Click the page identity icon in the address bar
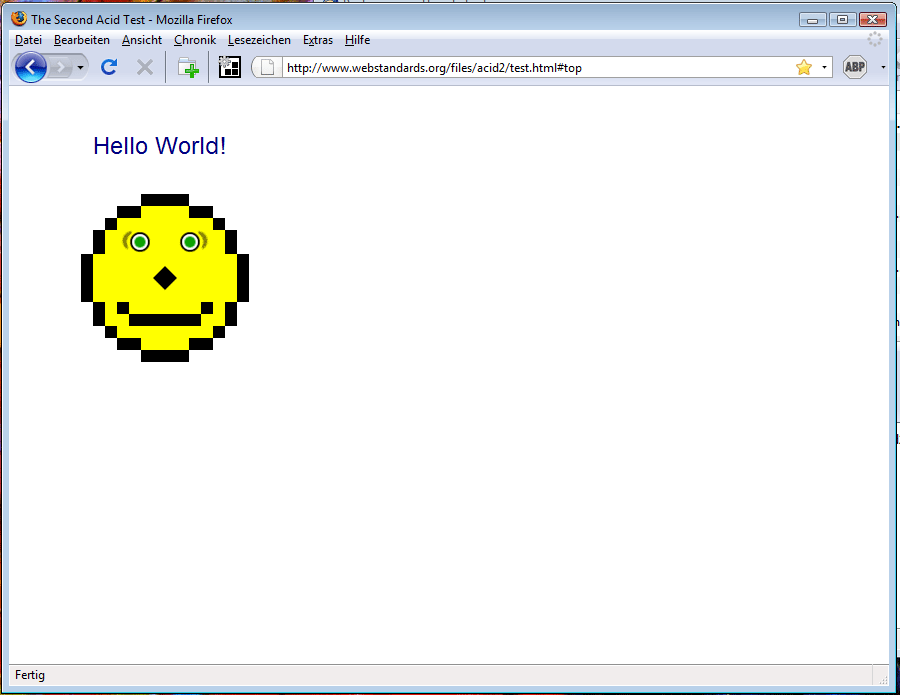Viewport: 900px width, 695px height. pos(267,68)
